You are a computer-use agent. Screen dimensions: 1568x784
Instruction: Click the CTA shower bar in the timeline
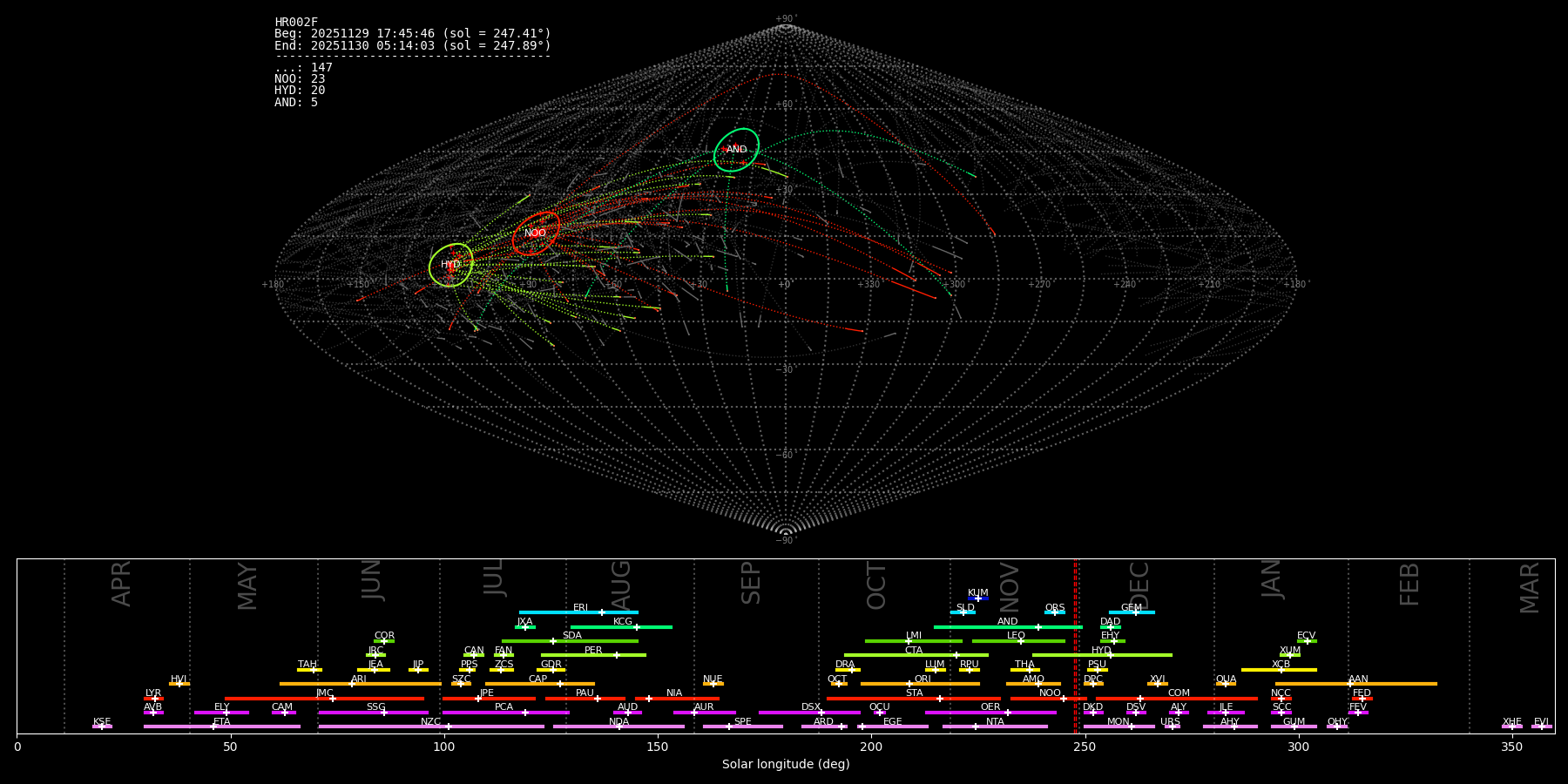tap(916, 655)
